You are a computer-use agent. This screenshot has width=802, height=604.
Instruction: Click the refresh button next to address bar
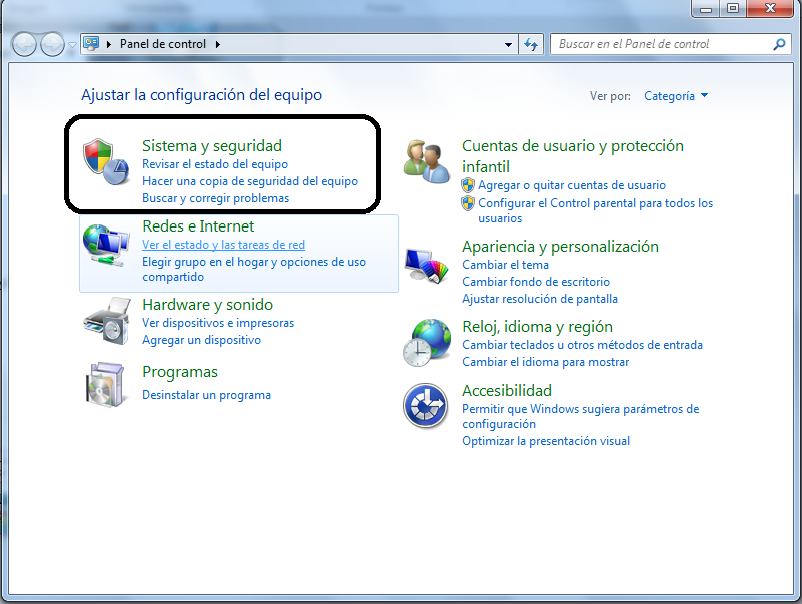pyautogui.click(x=531, y=44)
